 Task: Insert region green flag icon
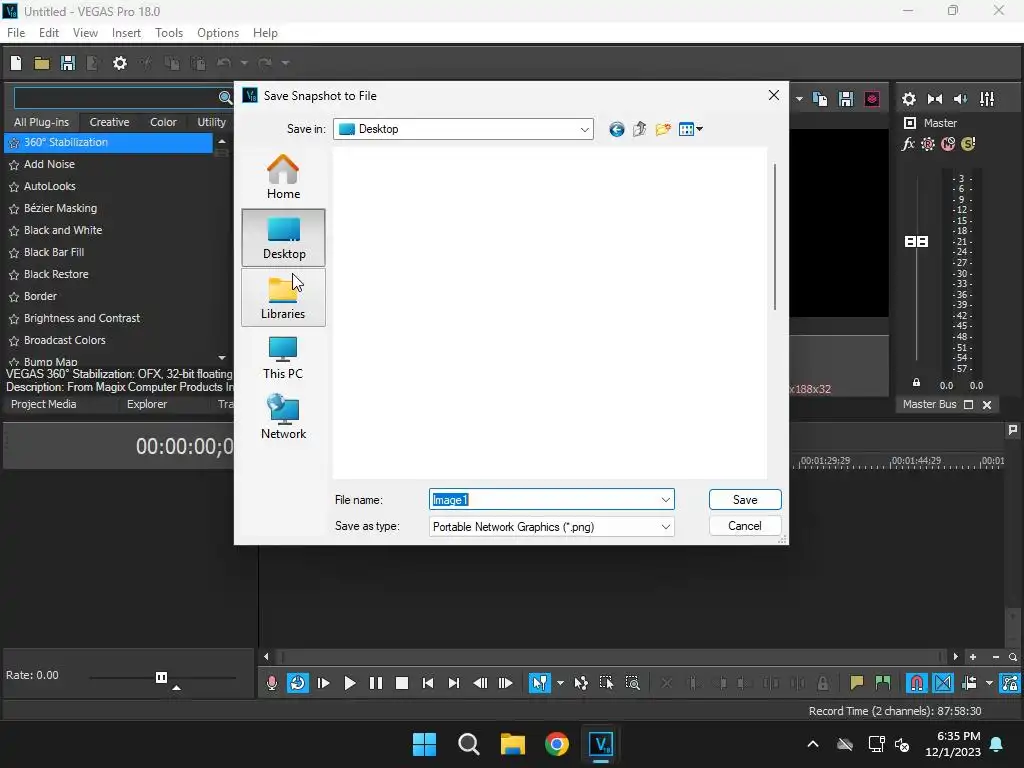(x=882, y=683)
